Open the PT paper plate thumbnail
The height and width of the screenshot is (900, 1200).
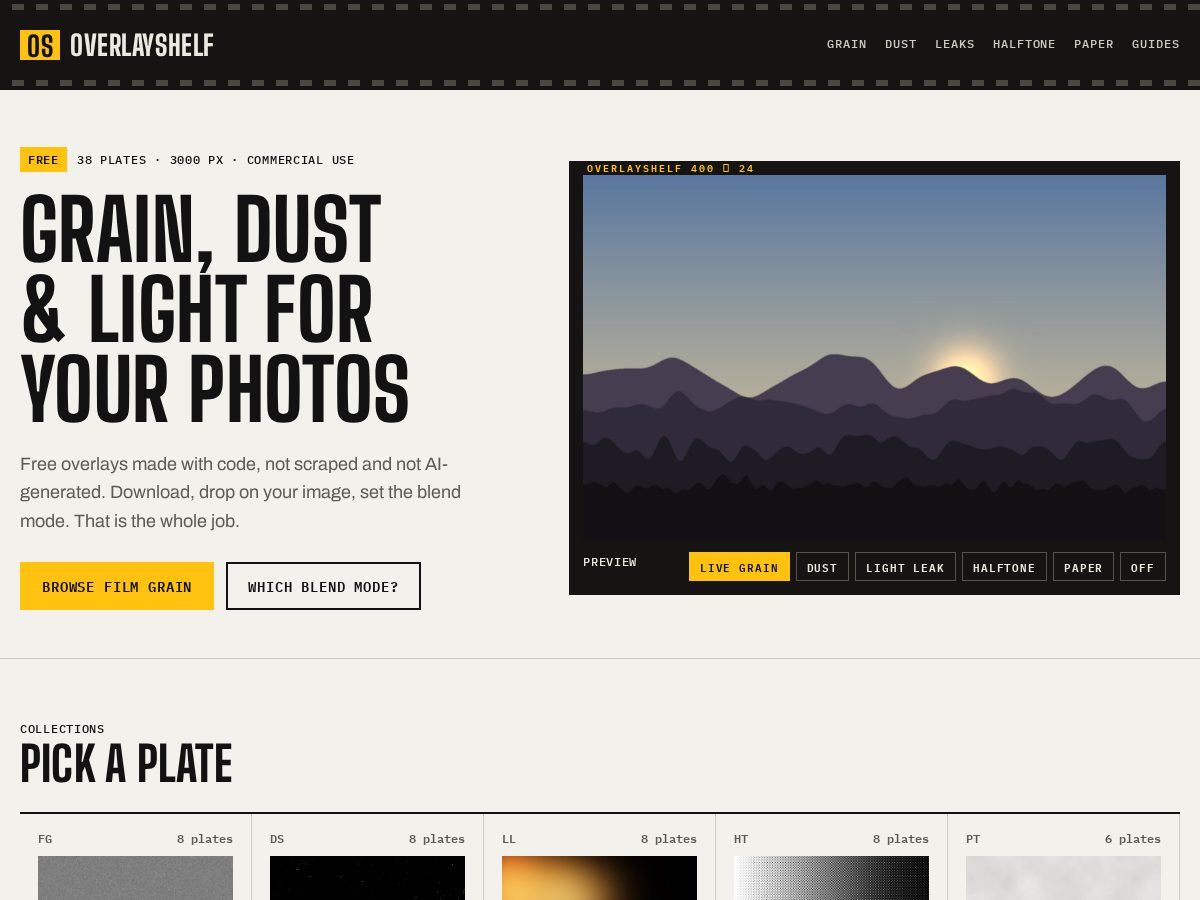tap(1063, 878)
